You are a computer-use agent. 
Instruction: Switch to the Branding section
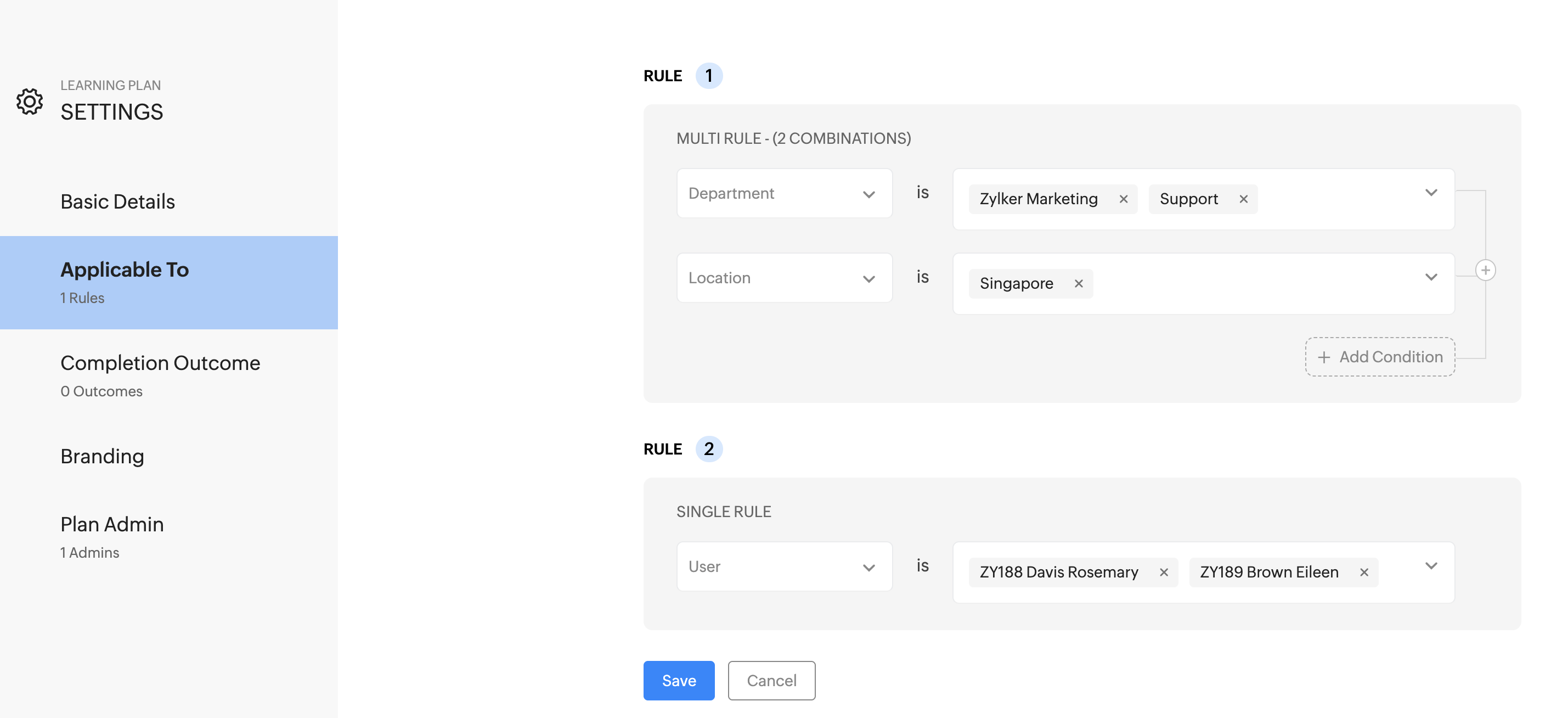pyautogui.click(x=102, y=456)
